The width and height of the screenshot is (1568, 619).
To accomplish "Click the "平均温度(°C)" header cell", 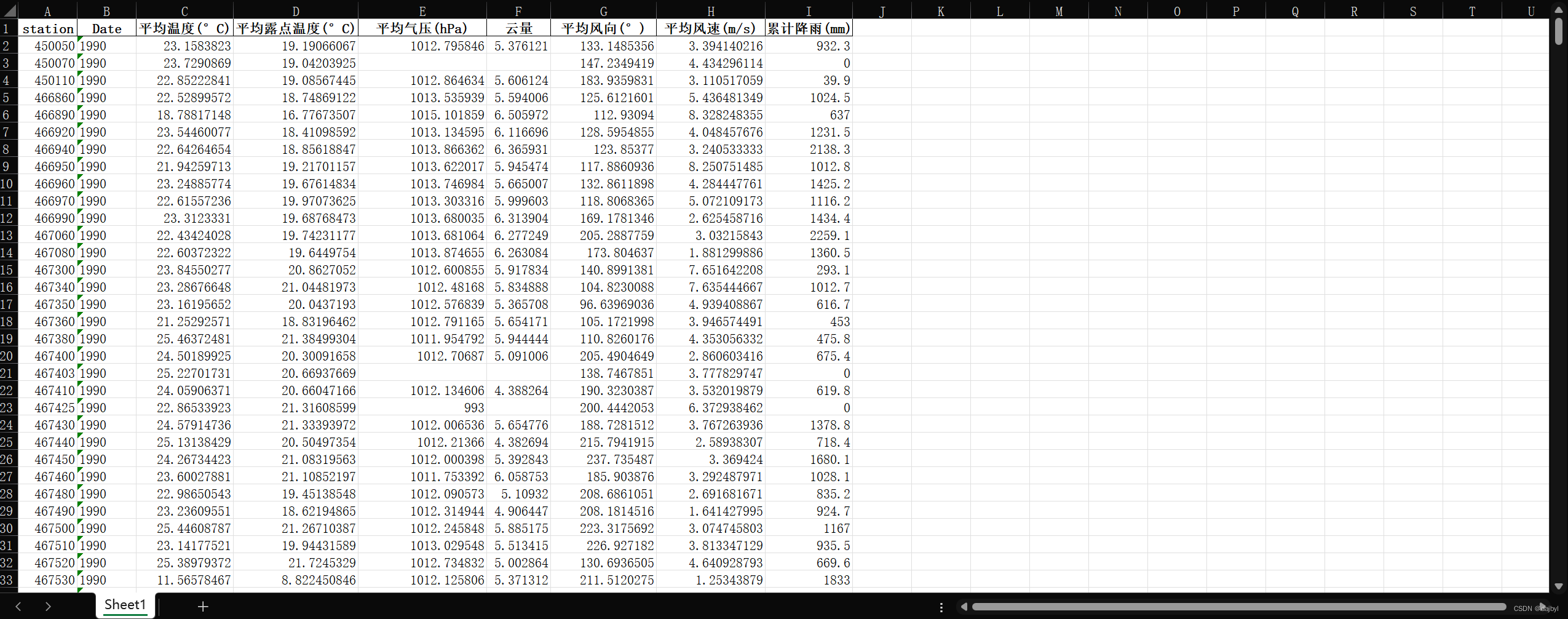I will tap(184, 28).
